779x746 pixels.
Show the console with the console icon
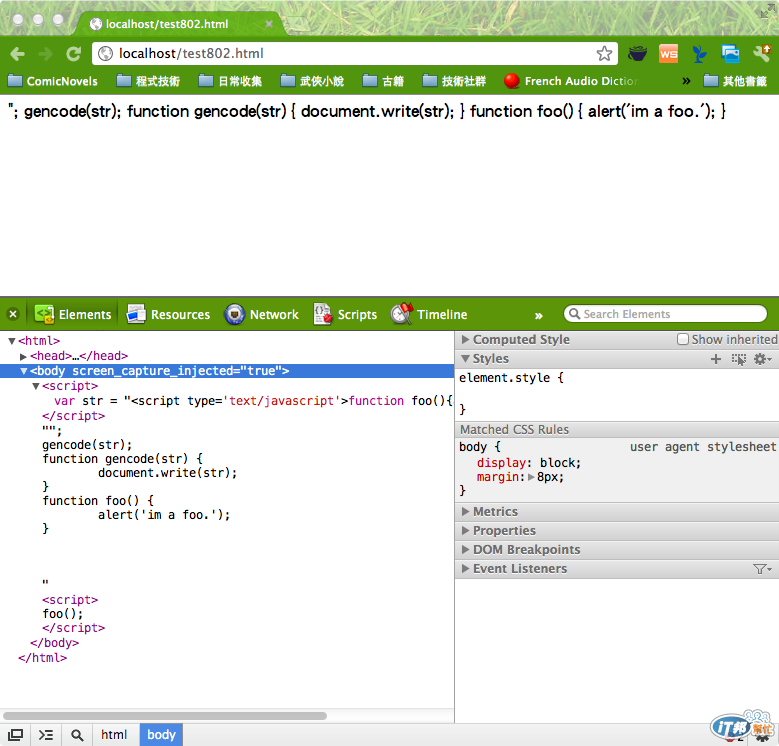tap(46, 735)
